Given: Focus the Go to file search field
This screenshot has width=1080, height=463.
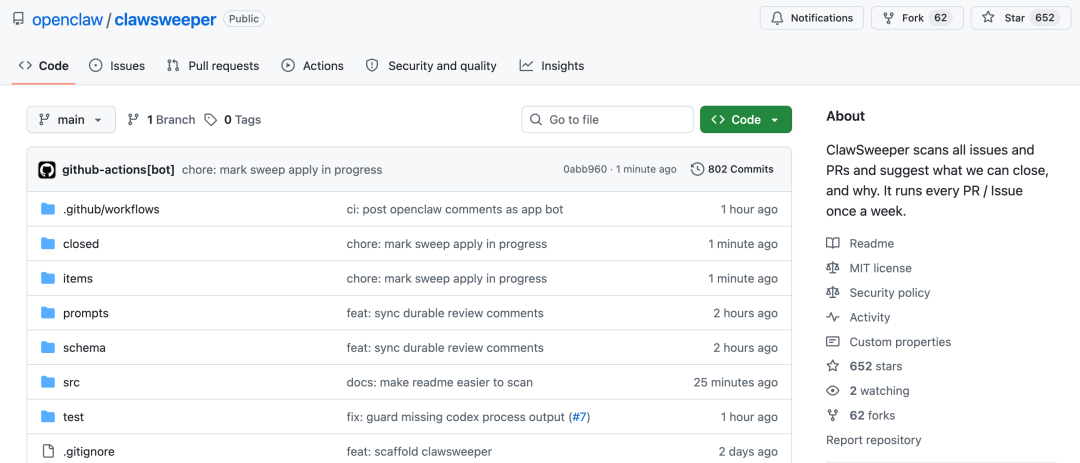Looking at the screenshot, I should coord(608,120).
